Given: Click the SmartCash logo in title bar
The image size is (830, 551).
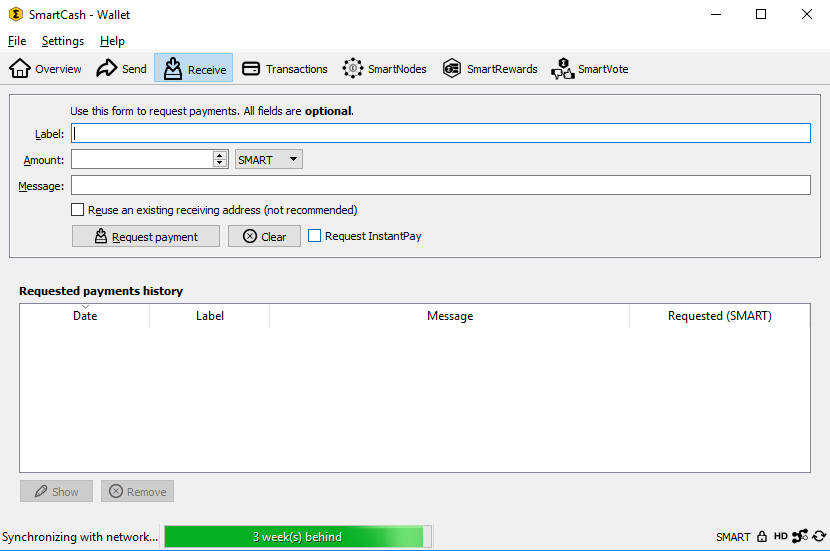Looking at the screenshot, I should [16, 14].
